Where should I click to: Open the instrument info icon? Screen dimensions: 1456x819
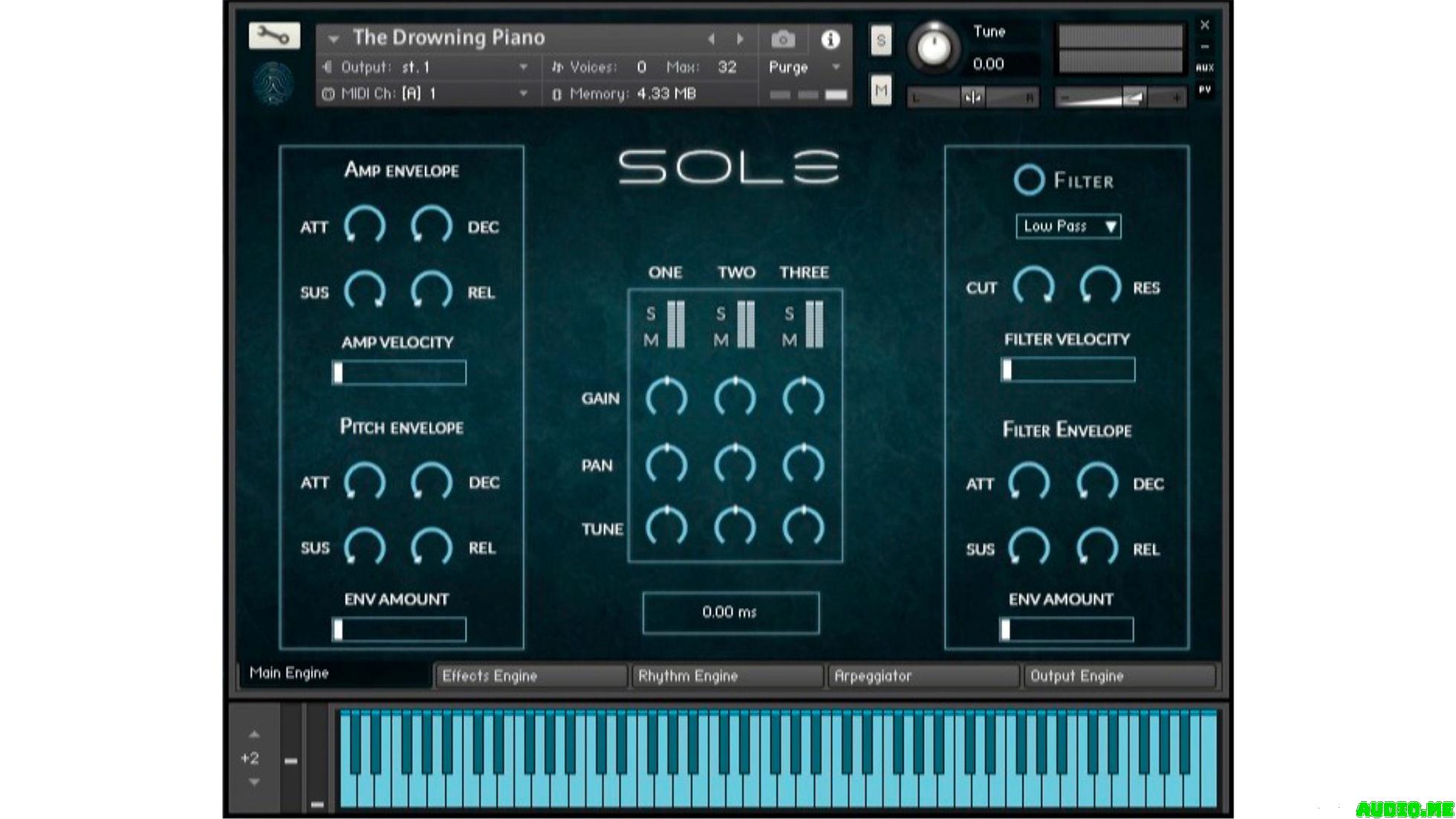830,39
